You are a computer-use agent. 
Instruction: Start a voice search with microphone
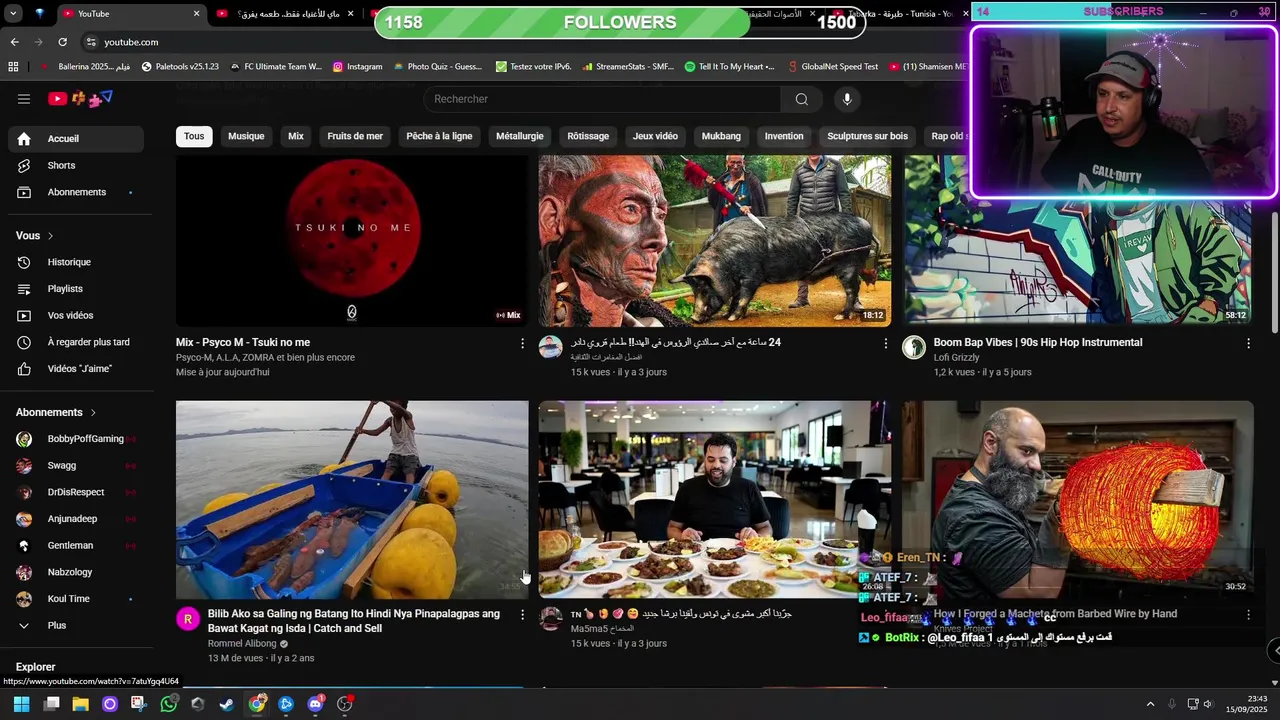[x=847, y=99]
